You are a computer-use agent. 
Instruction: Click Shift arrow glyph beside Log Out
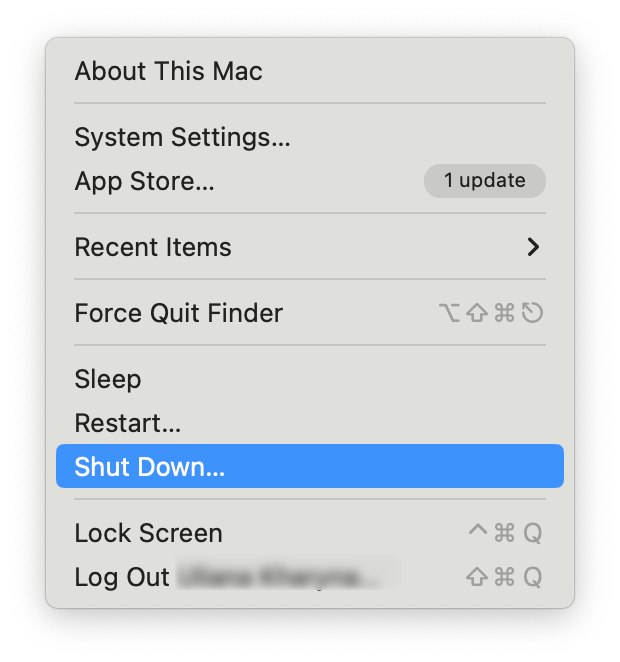pyautogui.click(x=477, y=577)
